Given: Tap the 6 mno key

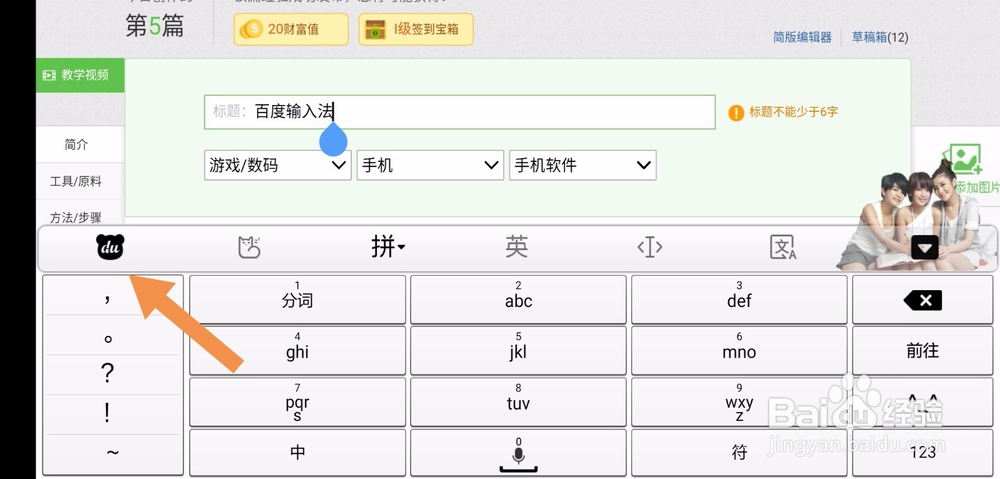Looking at the screenshot, I should click(739, 351).
